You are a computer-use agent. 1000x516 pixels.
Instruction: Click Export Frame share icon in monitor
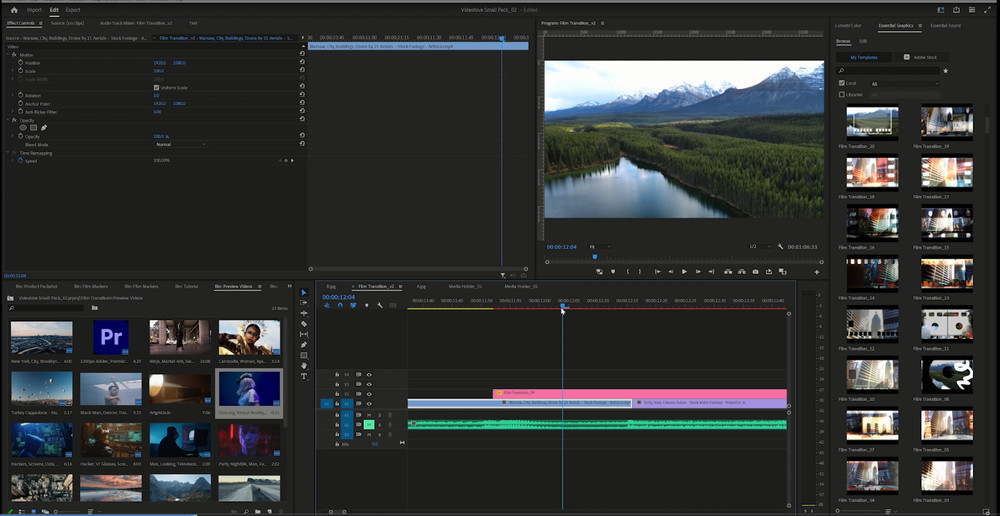point(768,272)
